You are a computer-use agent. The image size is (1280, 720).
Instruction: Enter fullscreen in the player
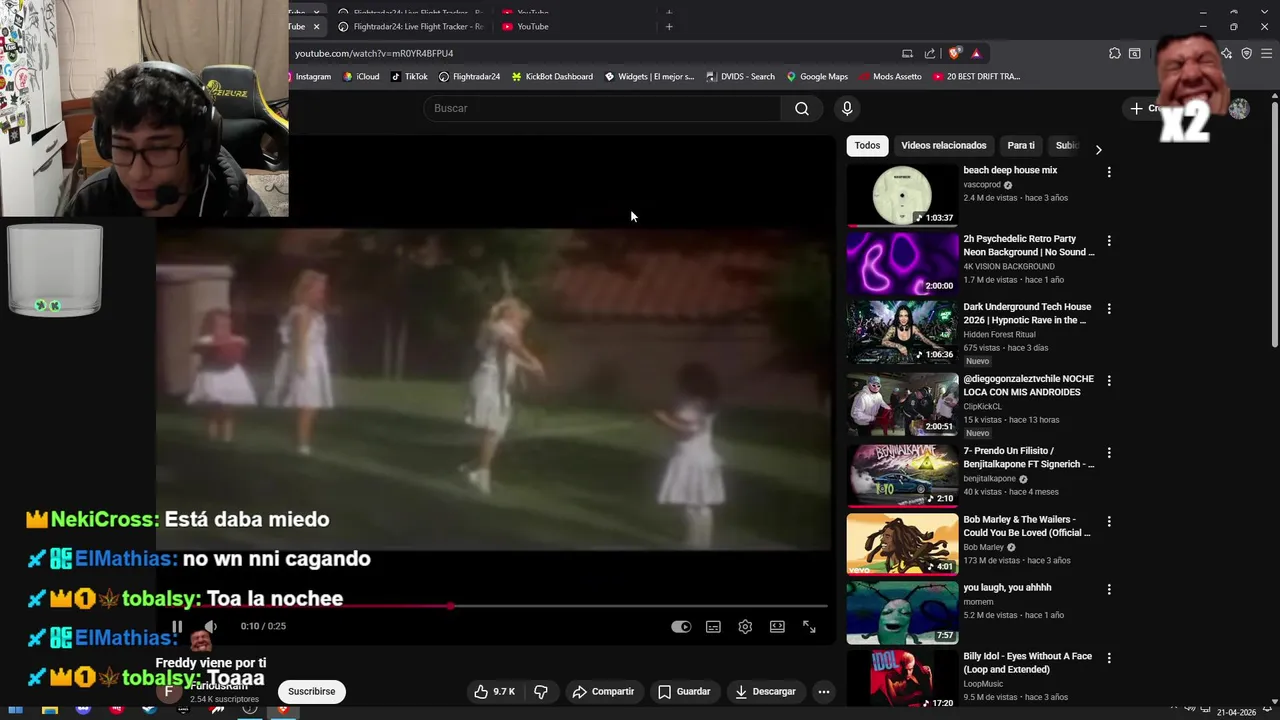coord(809,627)
